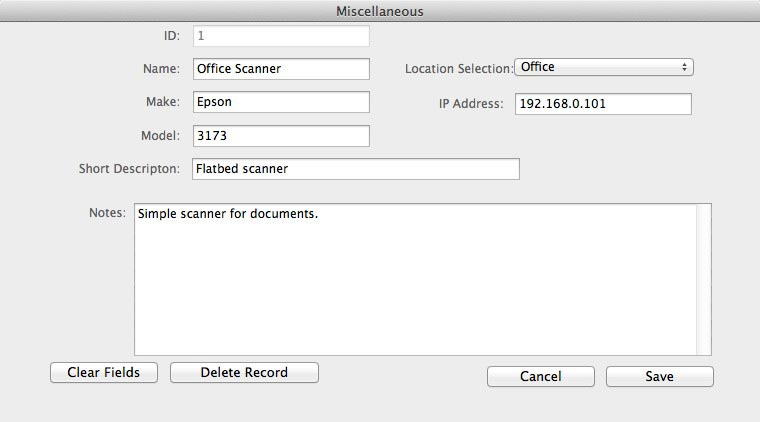Click the Delete Record button
760x422 pixels.
(x=244, y=373)
